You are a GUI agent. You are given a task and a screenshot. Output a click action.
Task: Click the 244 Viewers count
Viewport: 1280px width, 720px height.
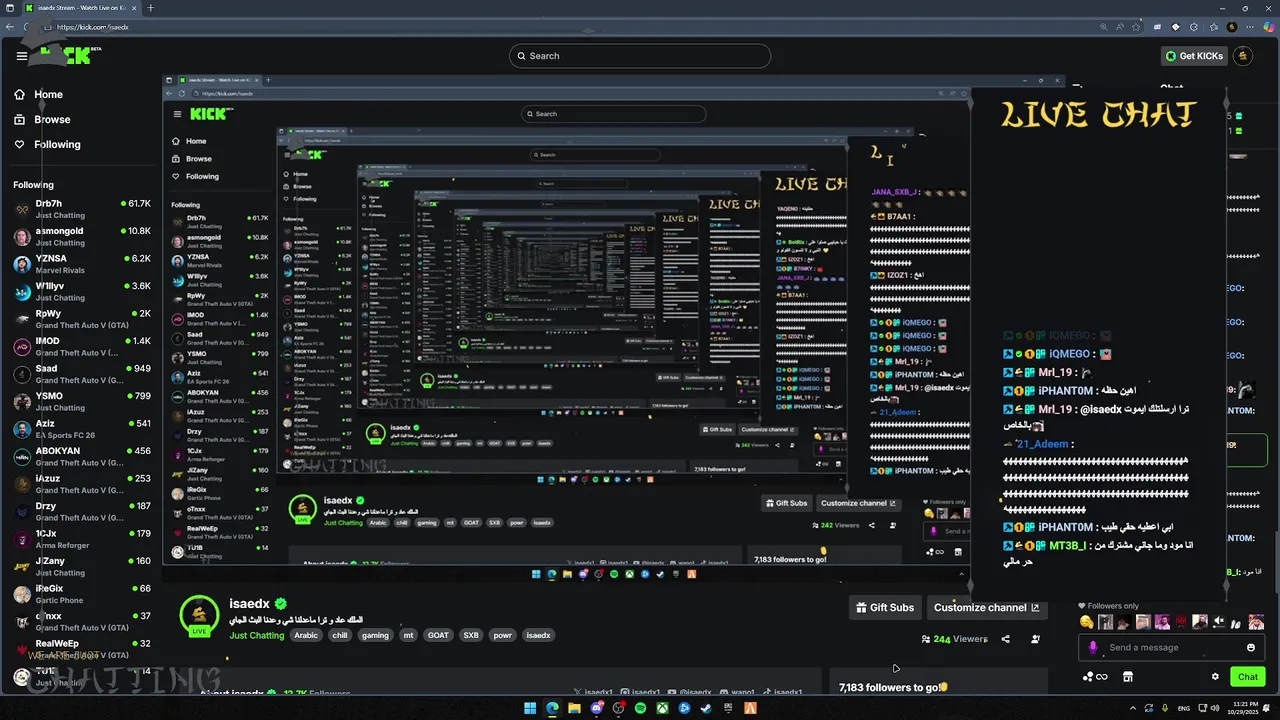(955, 639)
